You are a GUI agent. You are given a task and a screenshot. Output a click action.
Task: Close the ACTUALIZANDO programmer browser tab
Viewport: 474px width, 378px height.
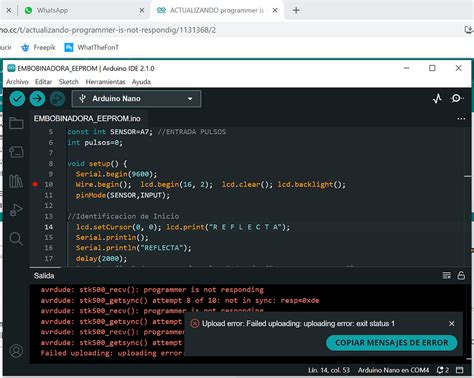pyautogui.click(x=275, y=10)
